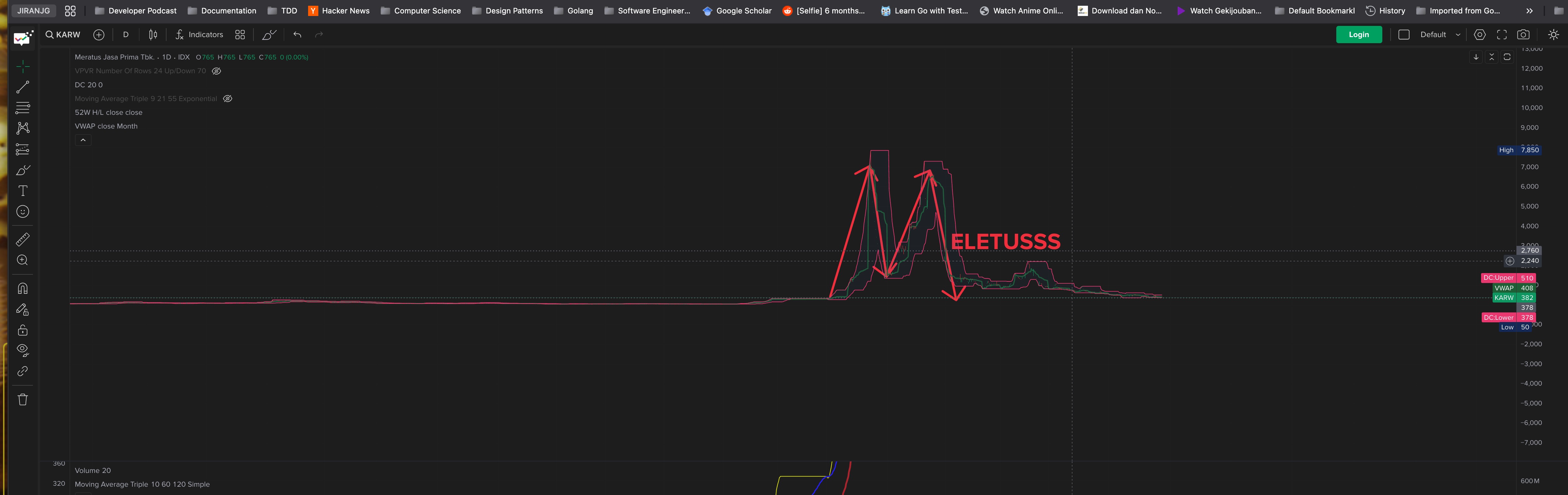The image size is (1568, 495).
Task: Delete drawings with the trash icon
Action: click(22, 399)
